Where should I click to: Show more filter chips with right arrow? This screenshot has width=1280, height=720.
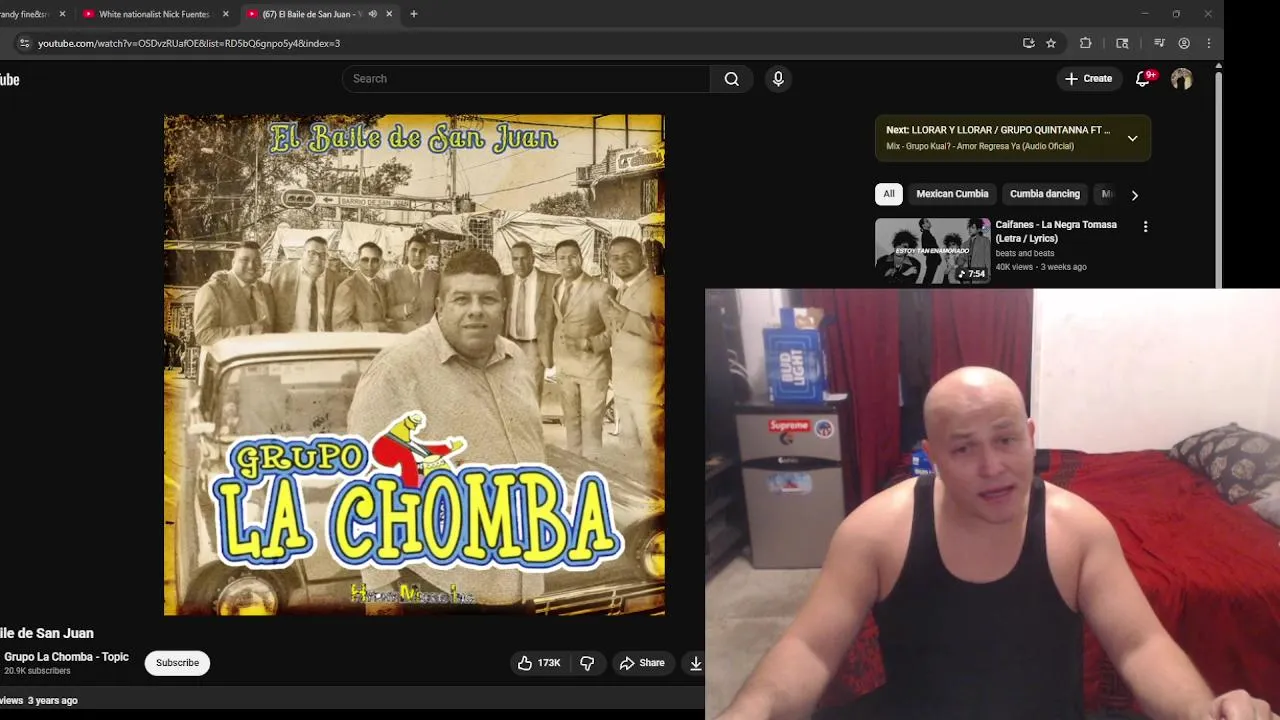click(1134, 195)
